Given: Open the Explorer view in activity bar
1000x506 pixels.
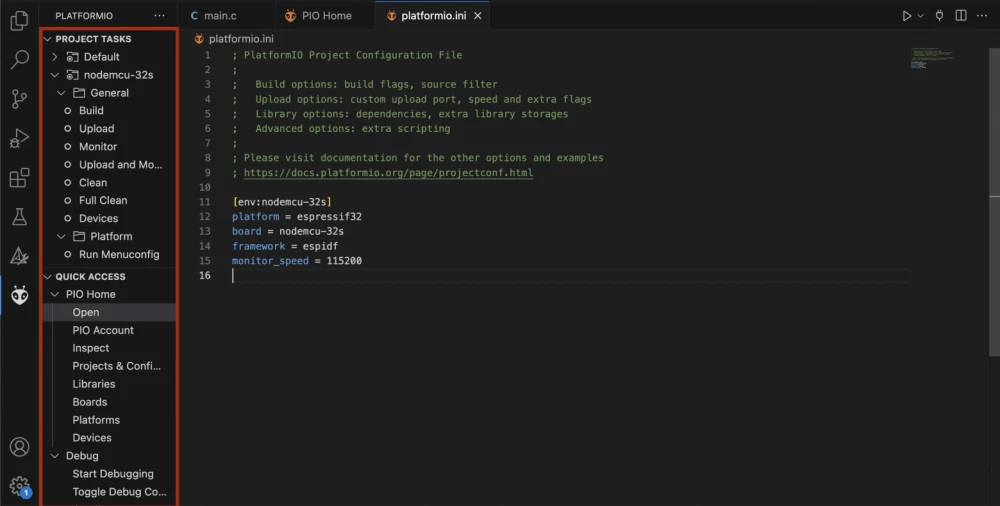Looking at the screenshot, I should click(19, 20).
